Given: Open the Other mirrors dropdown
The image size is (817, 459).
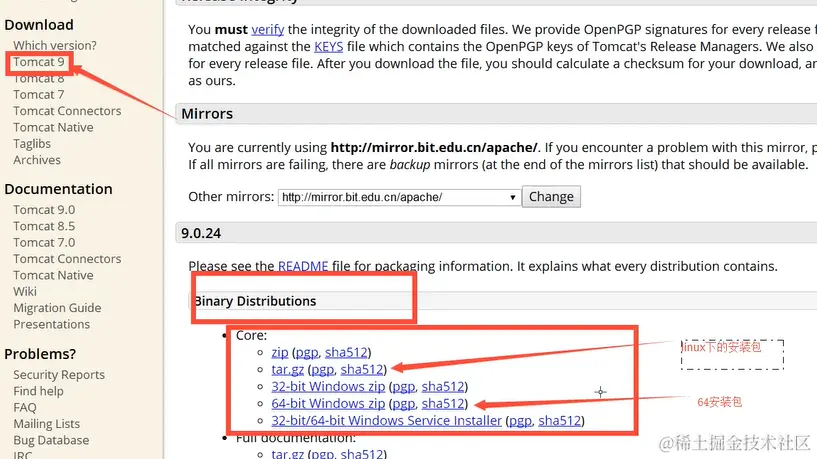Looking at the screenshot, I should [x=399, y=197].
